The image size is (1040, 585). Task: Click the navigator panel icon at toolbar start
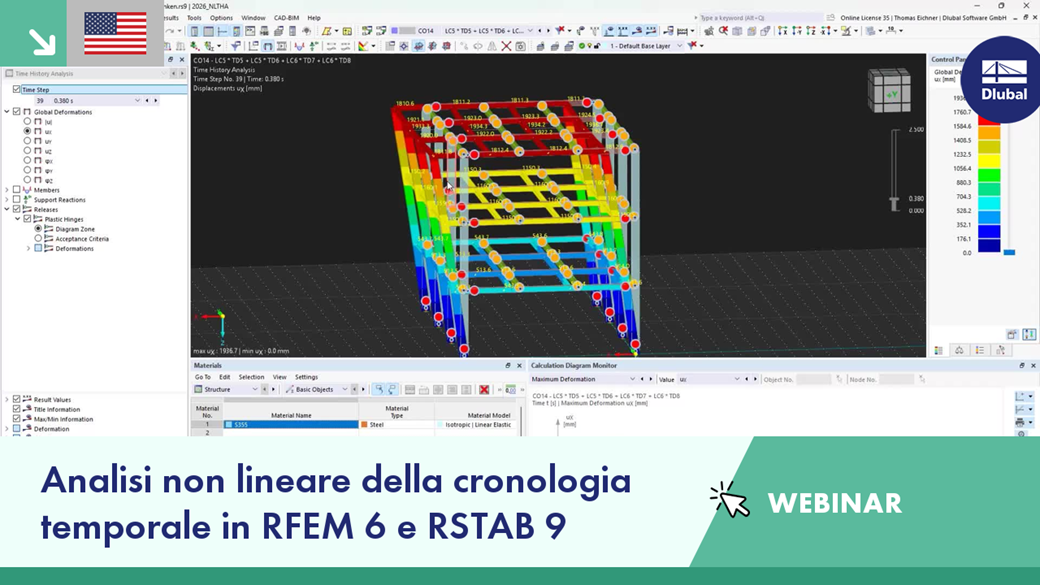194,31
